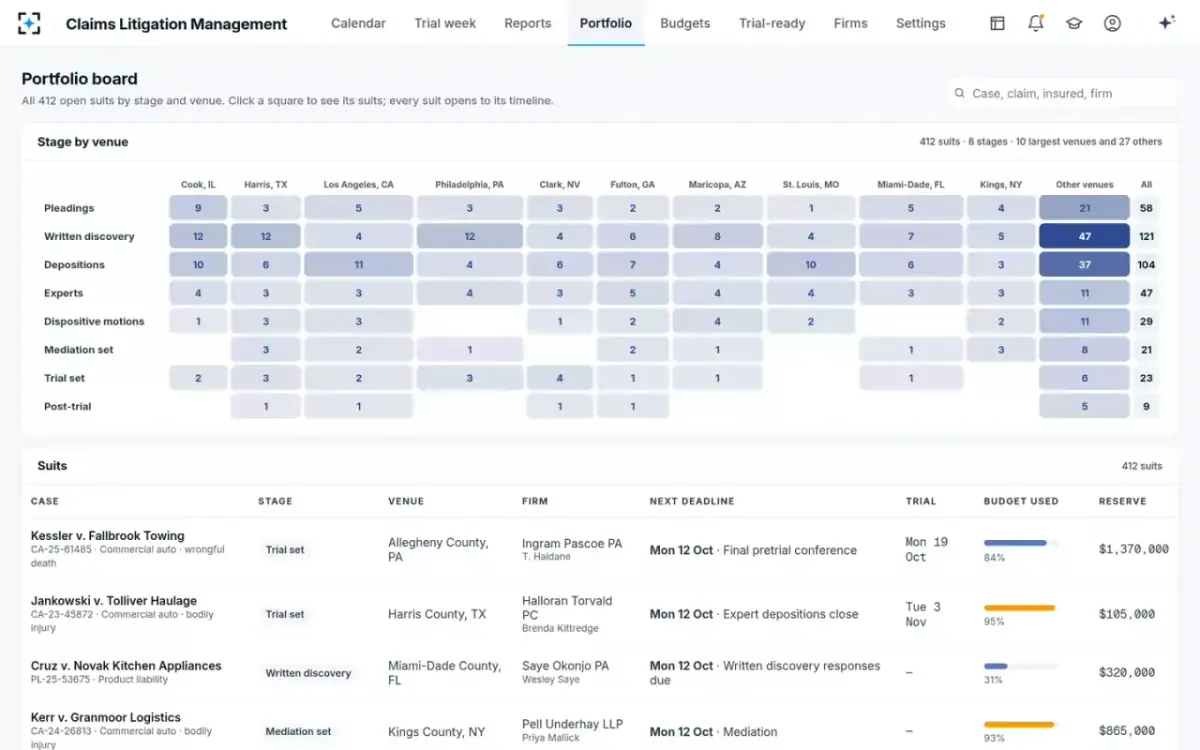
Task: Open the Budgets tab
Action: pyautogui.click(x=685, y=23)
